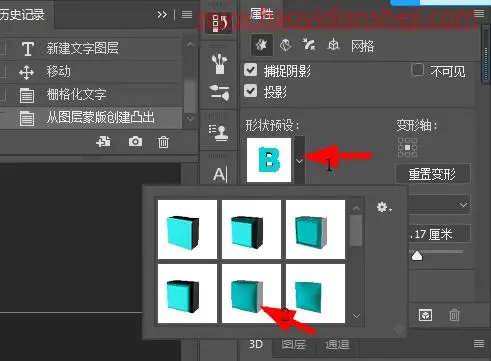
Task: Open preset picker gear settings menu
Action: [384, 207]
